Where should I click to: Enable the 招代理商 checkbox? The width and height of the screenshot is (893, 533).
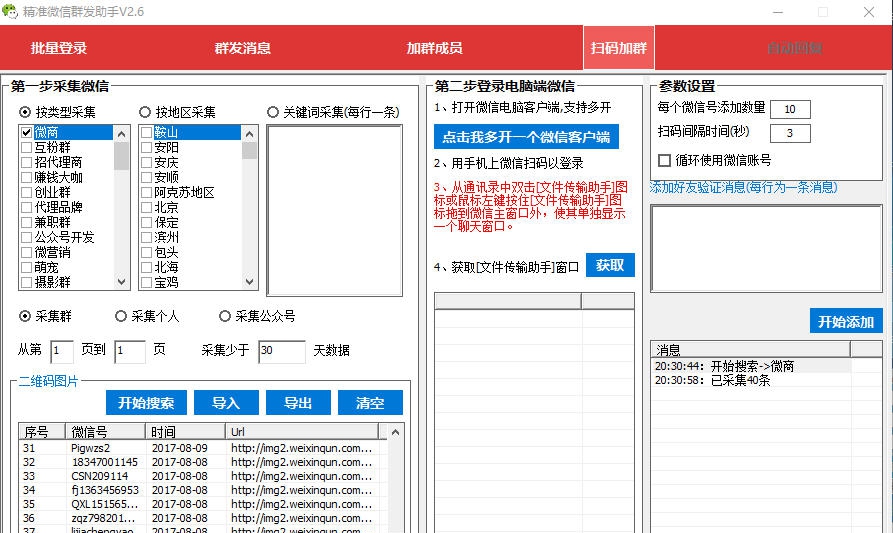(26, 162)
